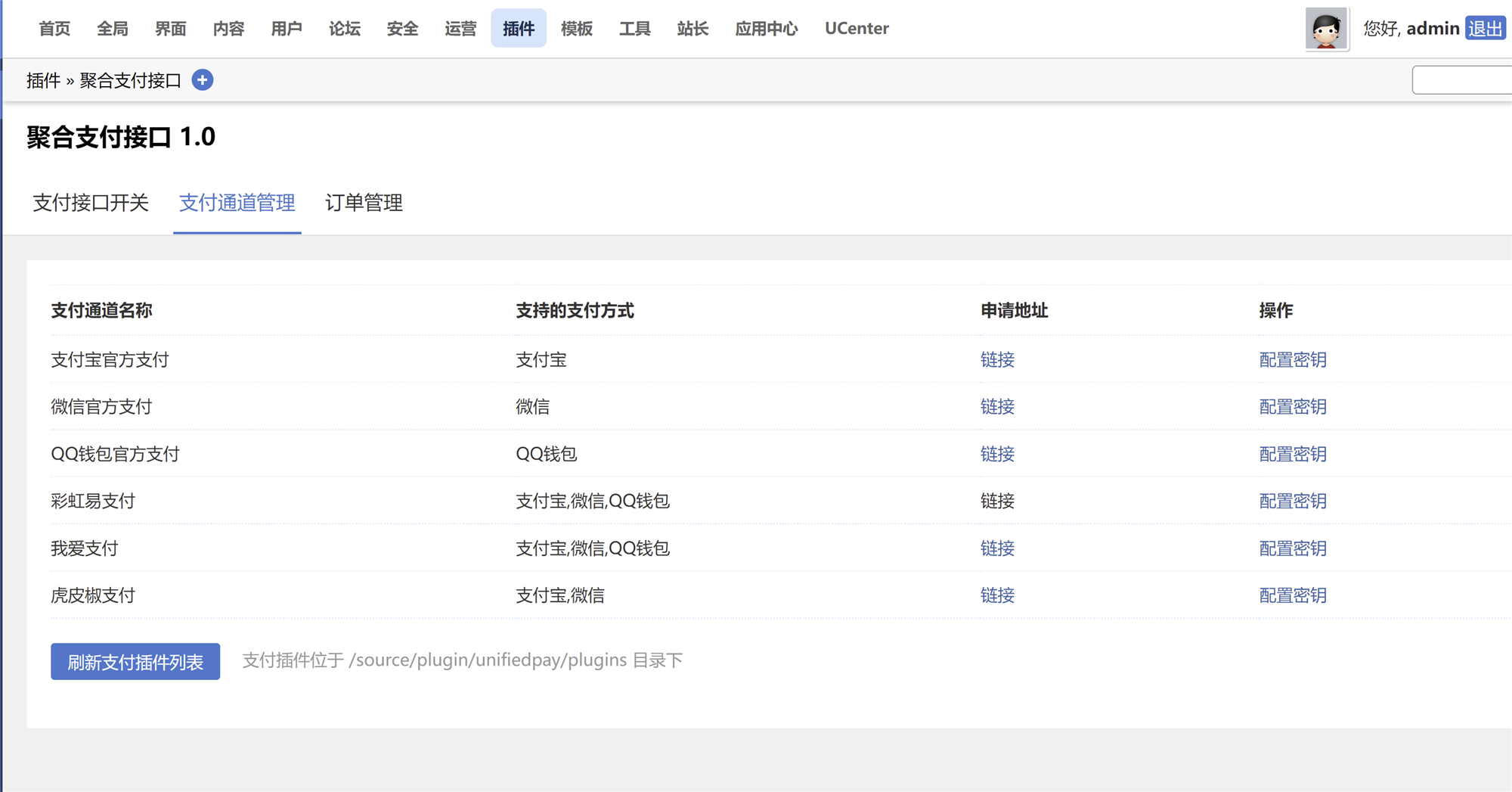Switch to the 支付接口开关 tab
Viewport: 1512px width, 792px height.
click(x=90, y=203)
